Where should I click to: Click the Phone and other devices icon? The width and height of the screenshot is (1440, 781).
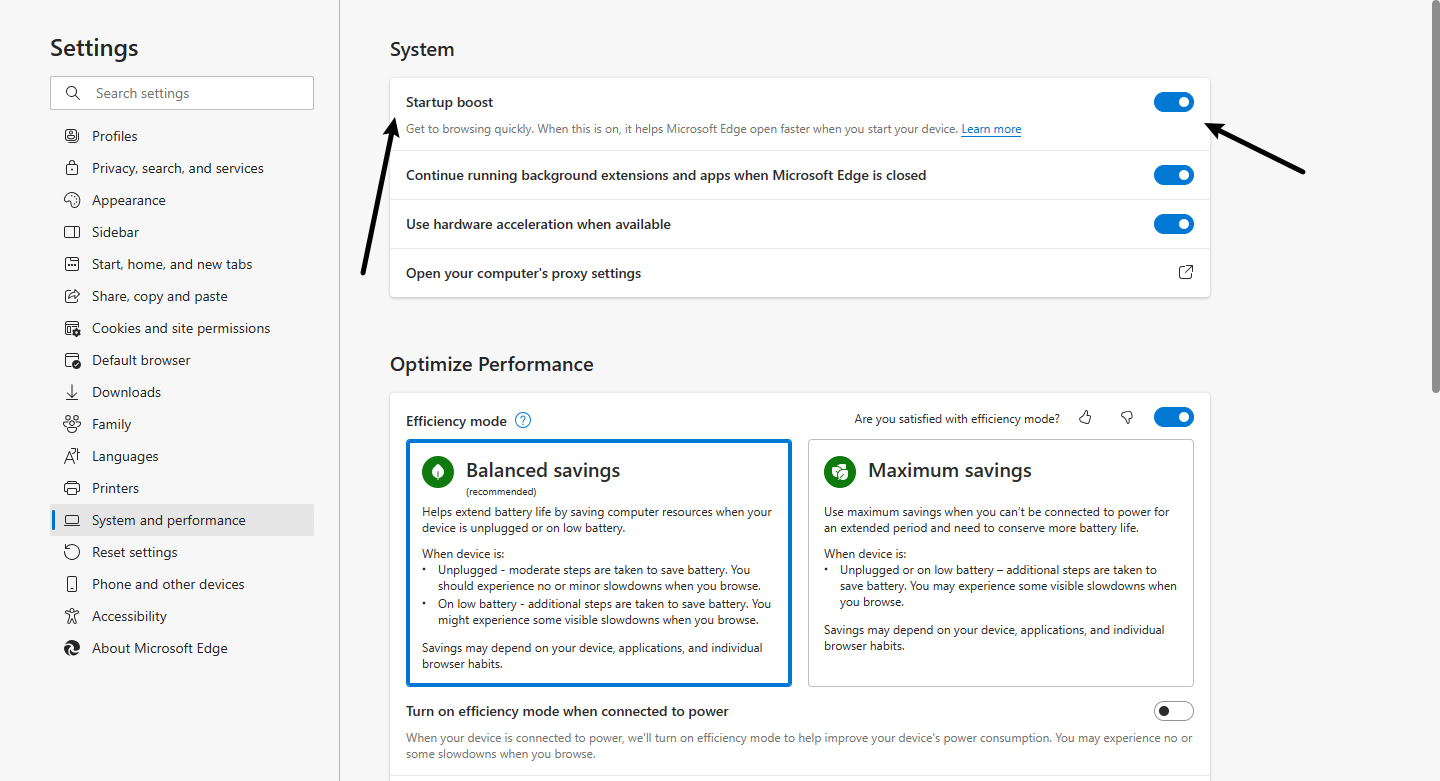[72, 584]
